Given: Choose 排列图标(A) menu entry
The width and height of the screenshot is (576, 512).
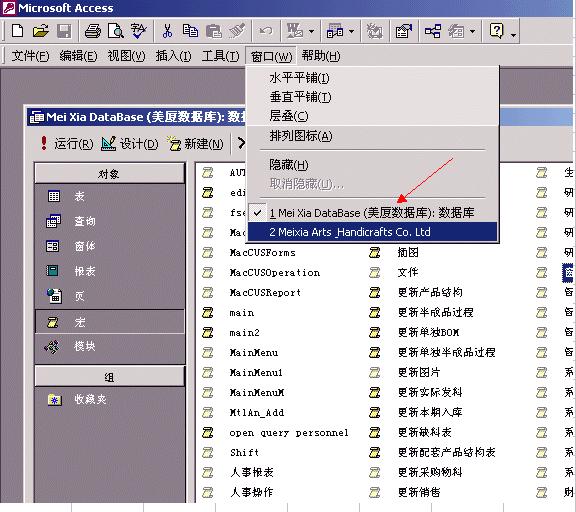Looking at the screenshot, I should 373,136.
